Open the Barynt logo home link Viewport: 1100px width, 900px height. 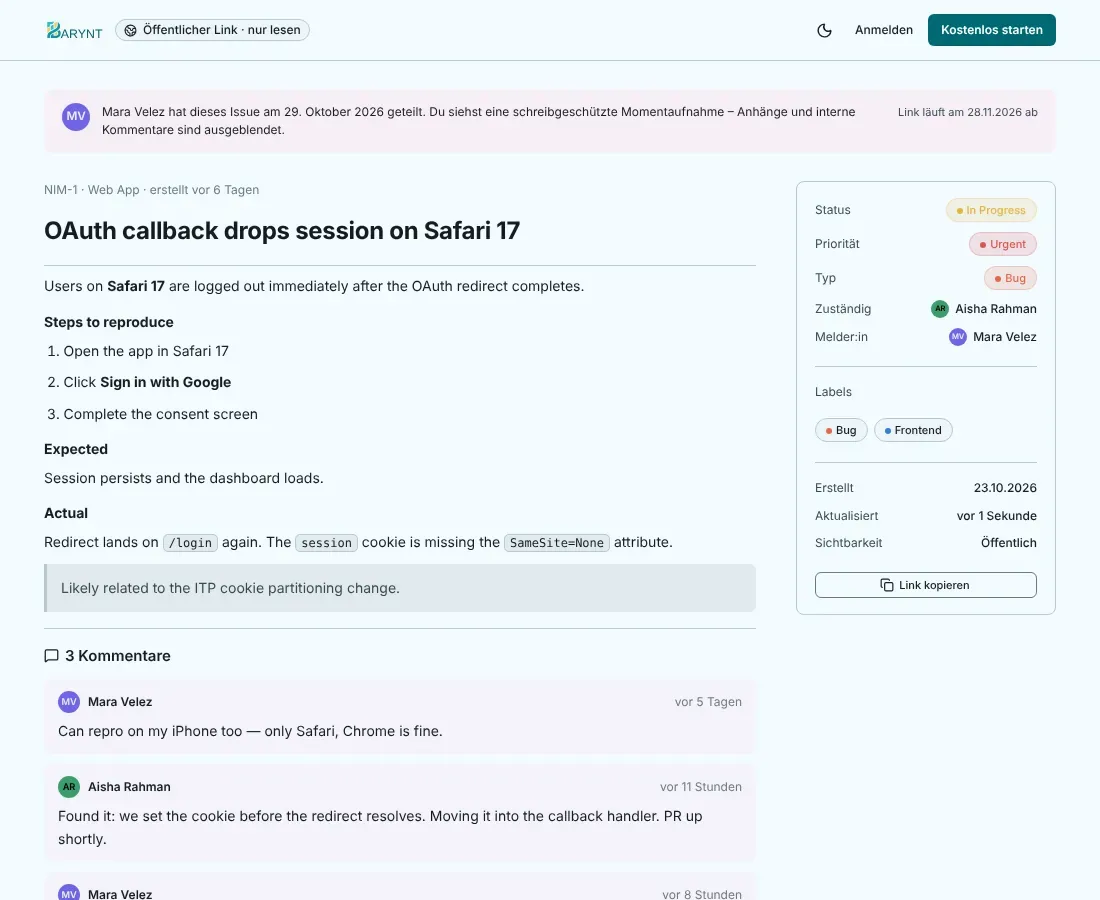coord(74,30)
